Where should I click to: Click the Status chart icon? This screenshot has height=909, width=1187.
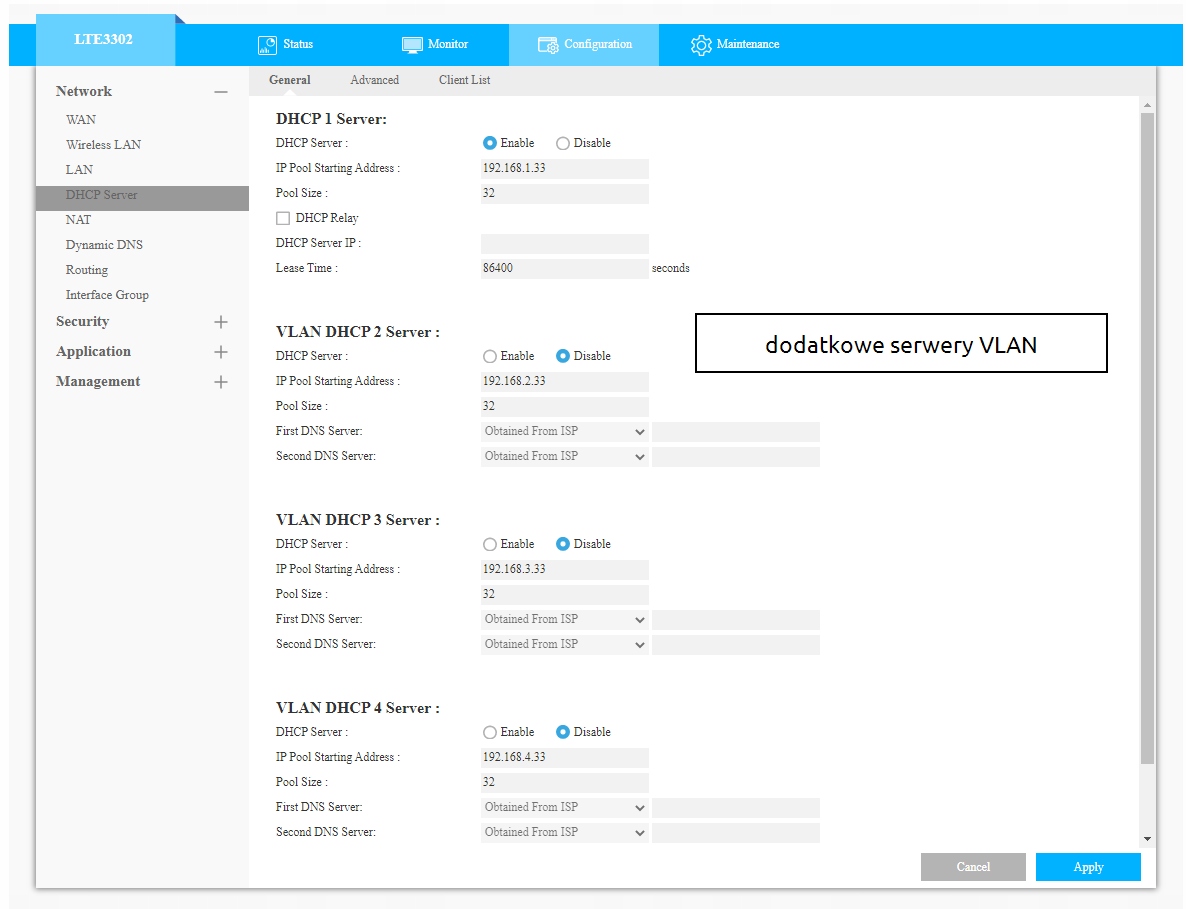[x=267, y=45]
